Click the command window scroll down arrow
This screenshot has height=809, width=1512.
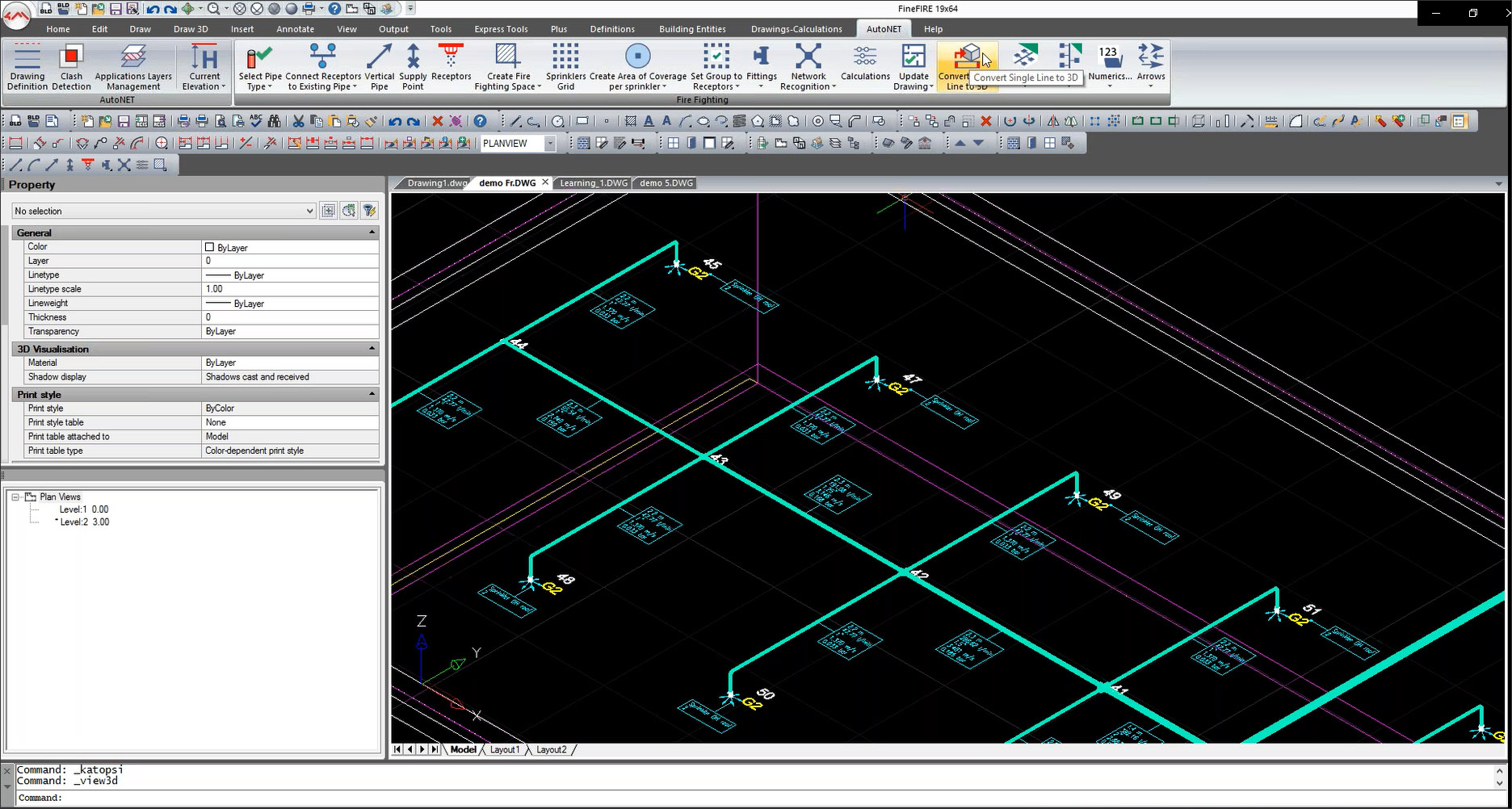[x=1501, y=783]
